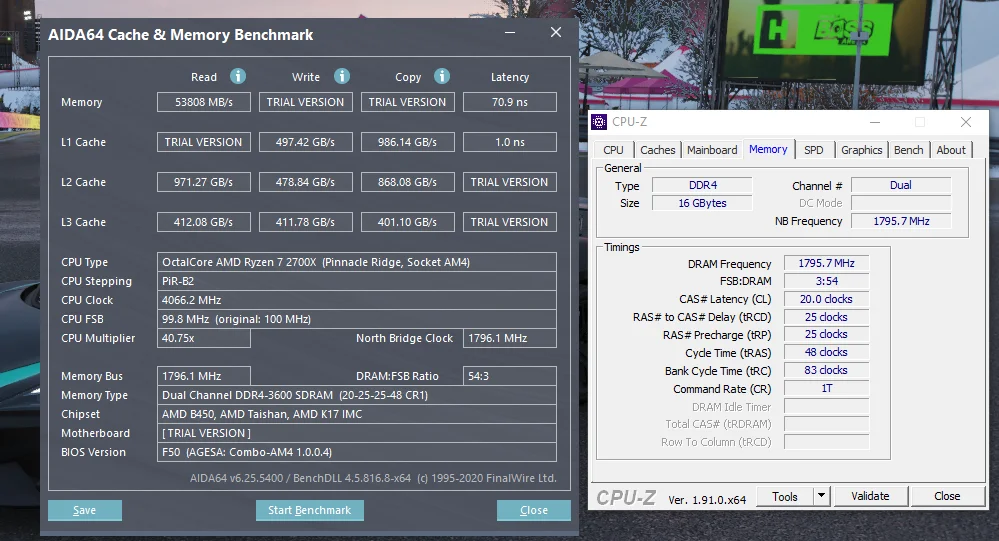Image resolution: width=999 pixels, height=541 pixels.
Task: Click the Command Rate 1T value
Action: click(x=826, y=388)
